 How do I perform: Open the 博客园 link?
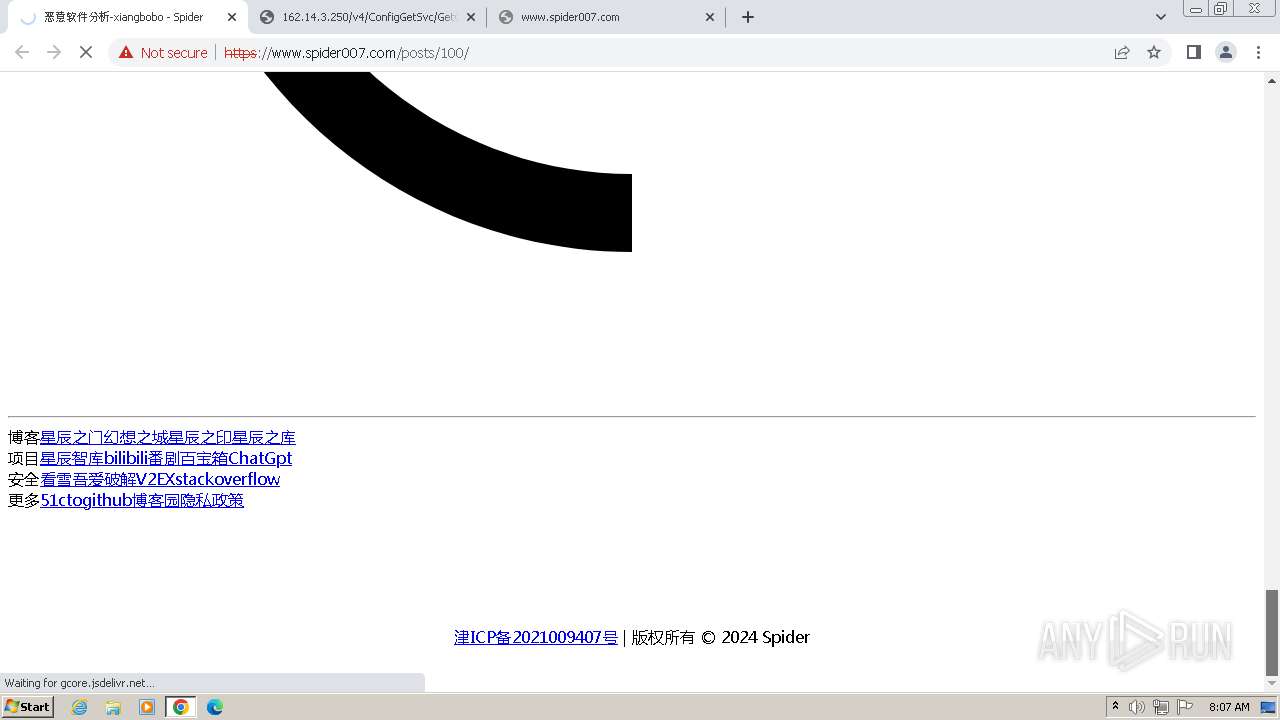156,500
